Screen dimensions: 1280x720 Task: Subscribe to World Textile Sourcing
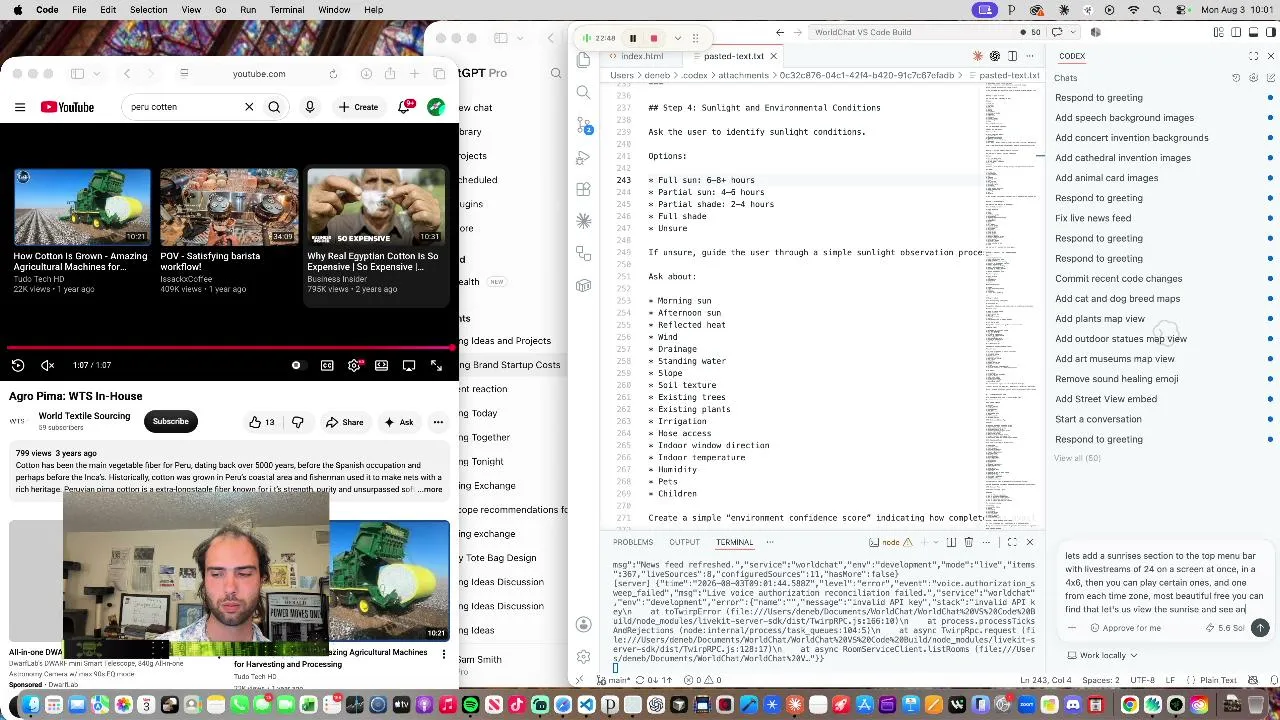[171, 421]
